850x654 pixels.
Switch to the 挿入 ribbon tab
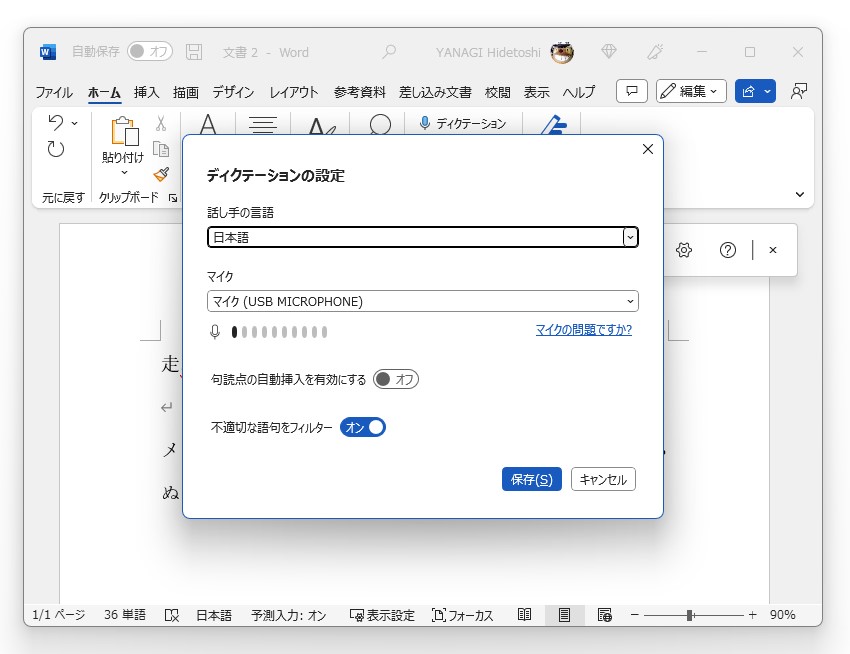coord(145,91)
